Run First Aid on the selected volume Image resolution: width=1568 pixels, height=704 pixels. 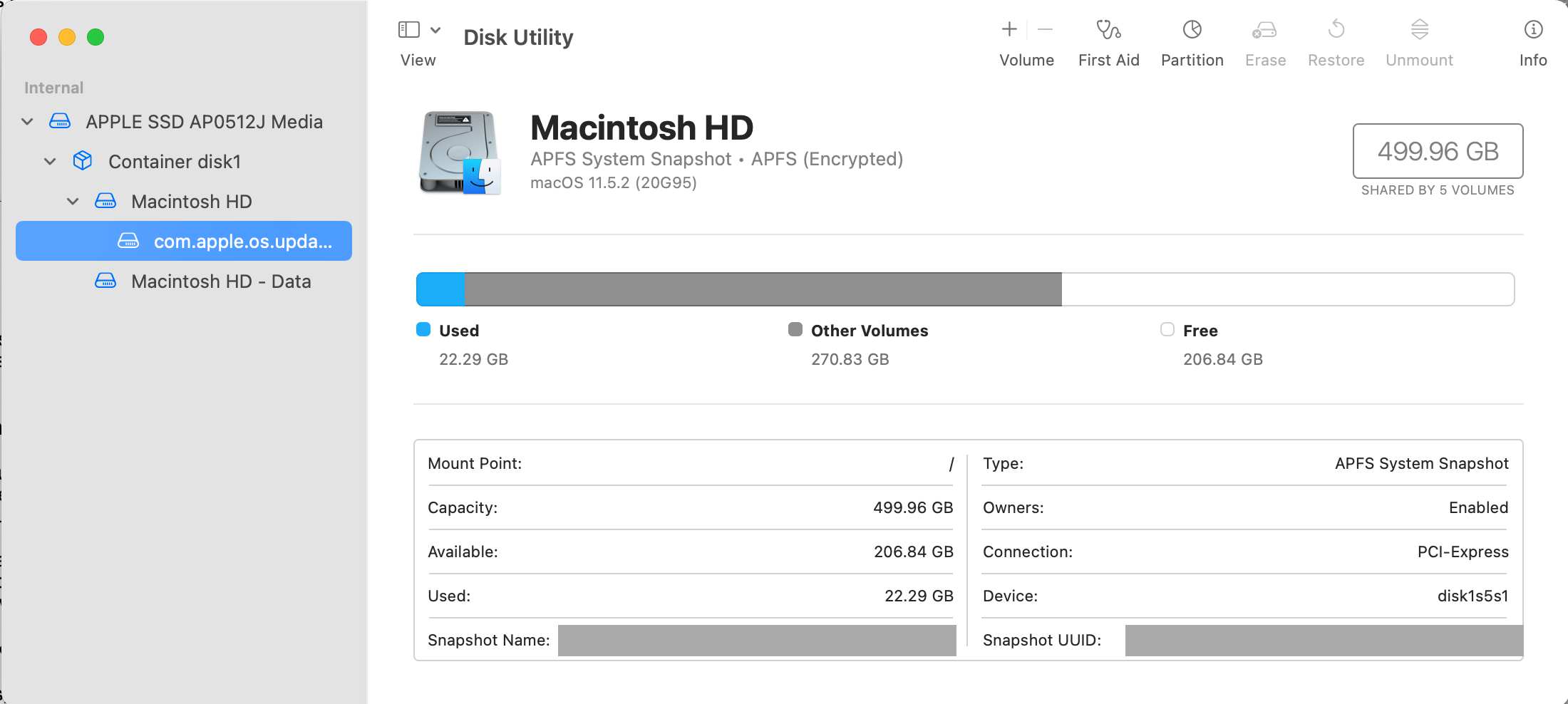pos(1109,39)
